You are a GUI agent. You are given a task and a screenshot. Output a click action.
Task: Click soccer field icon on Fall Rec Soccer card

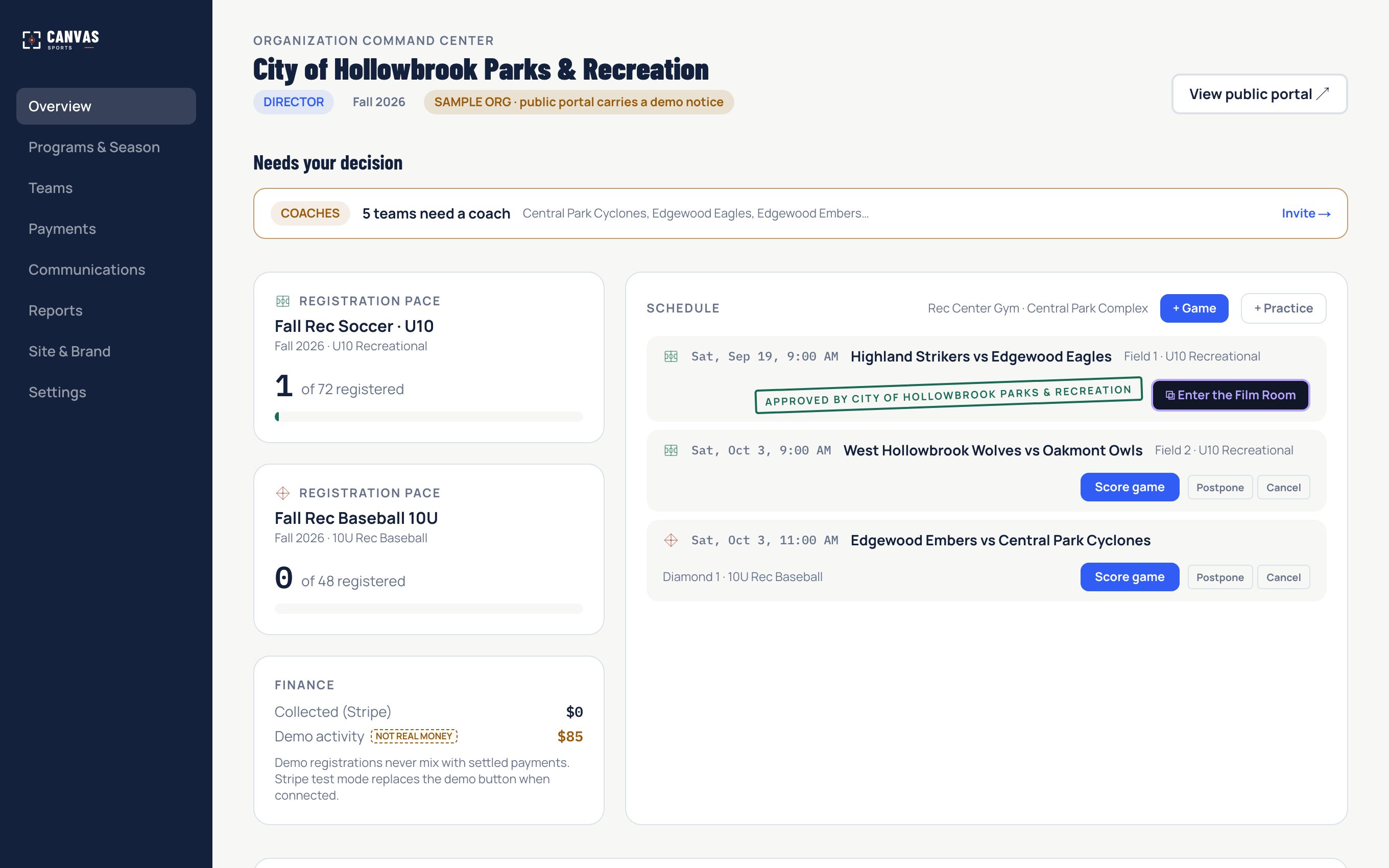click(283, 301)
